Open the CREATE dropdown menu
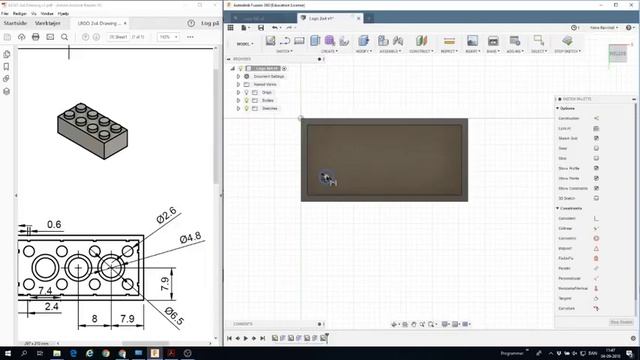Viewport: 640px width, 360px height. [329, 51]
